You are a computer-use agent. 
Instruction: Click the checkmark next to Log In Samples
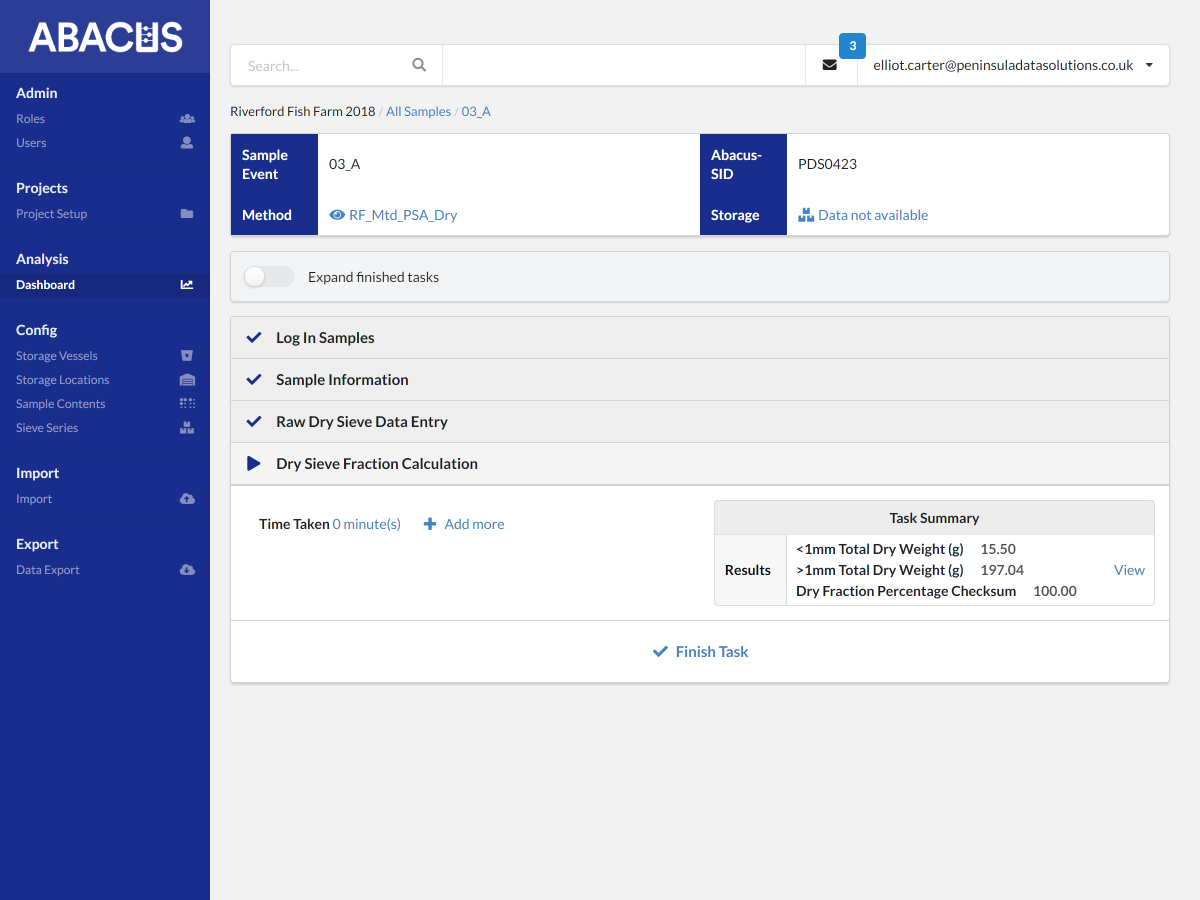tap(254, 338)
